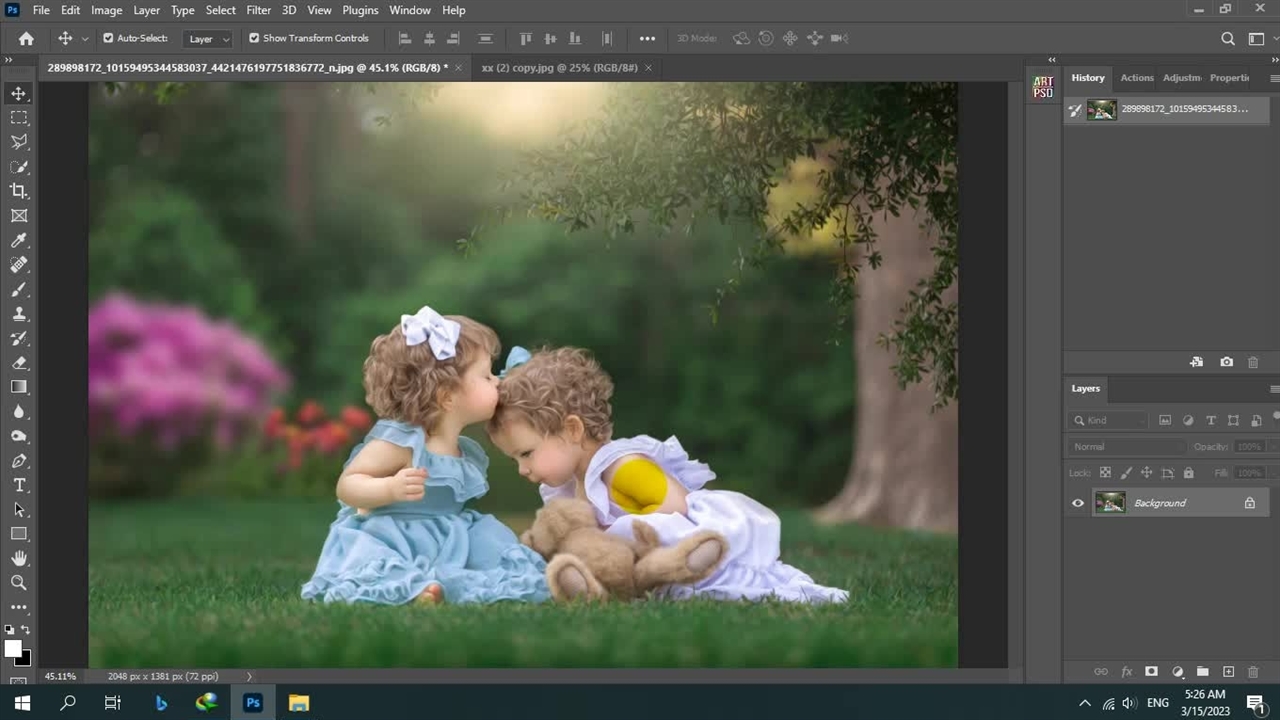Select the Clone Stamp tool
The image size is (1280, 720).
(x=19, y=314)
